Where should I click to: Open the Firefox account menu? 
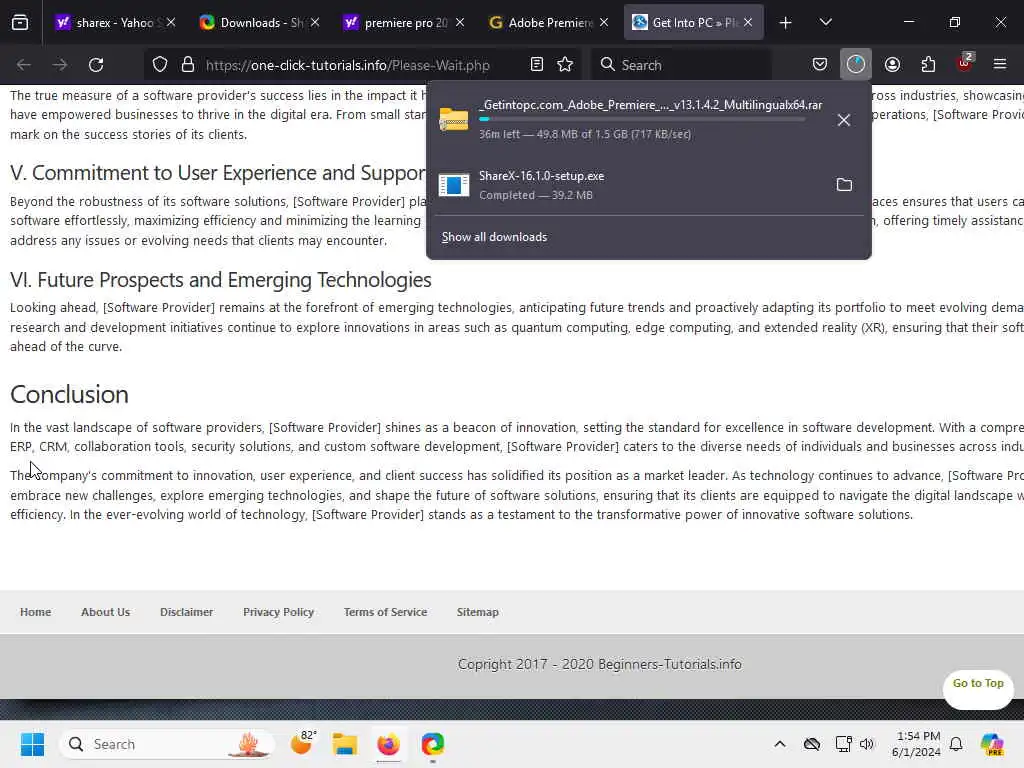pyautogui.click(x=892, y=65)
